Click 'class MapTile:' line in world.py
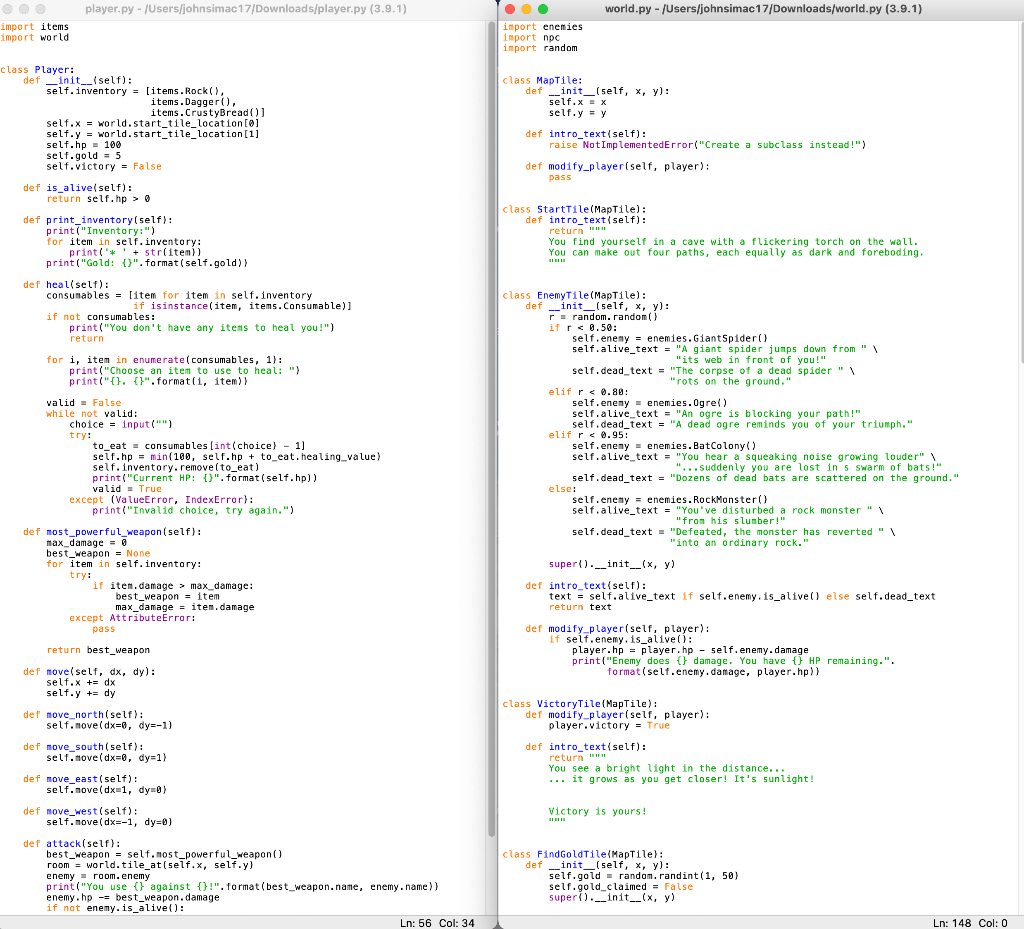 click(542, 80)
